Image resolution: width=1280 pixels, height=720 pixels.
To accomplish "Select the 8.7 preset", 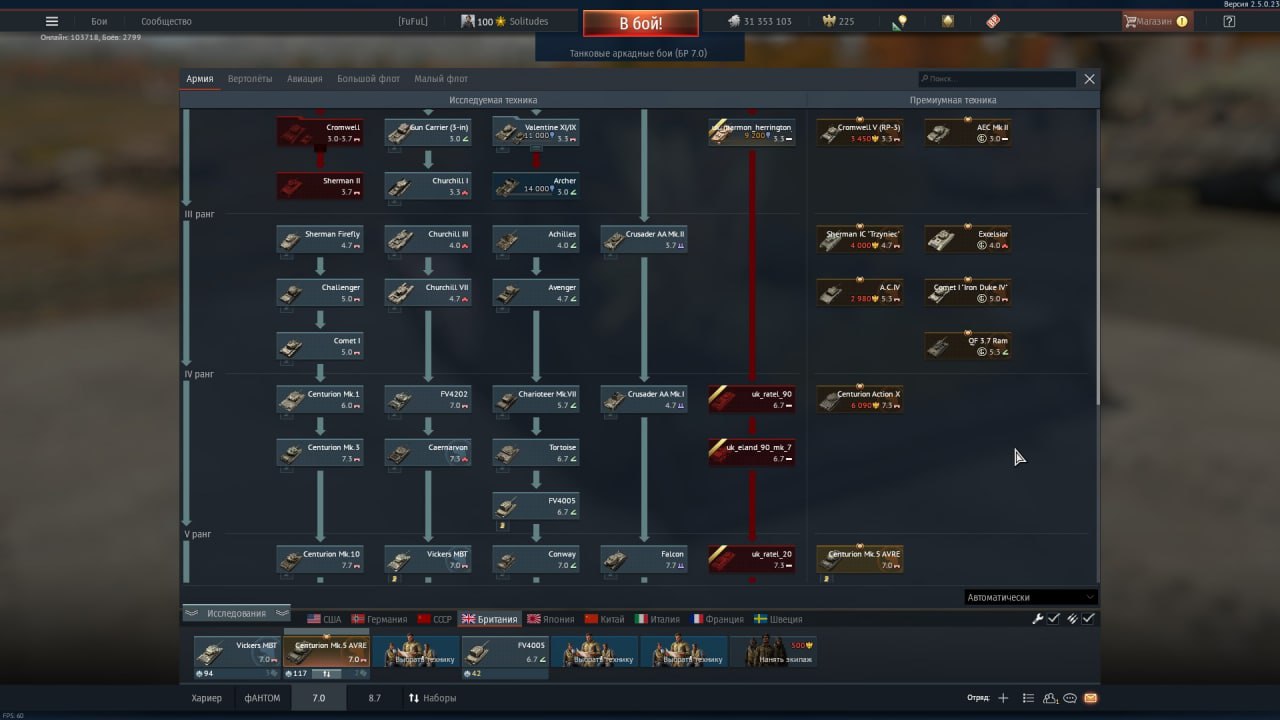I will [374, 698].
